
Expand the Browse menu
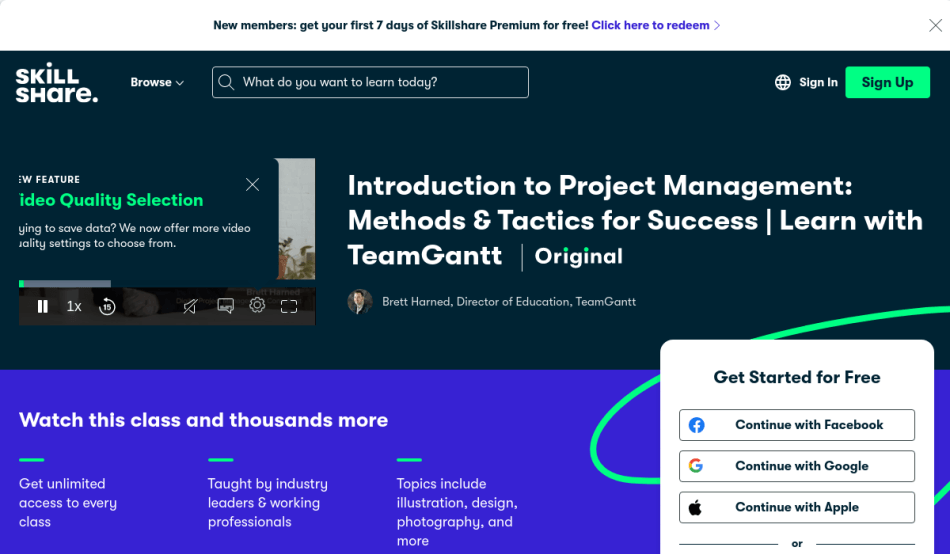[x=157, y=82]
